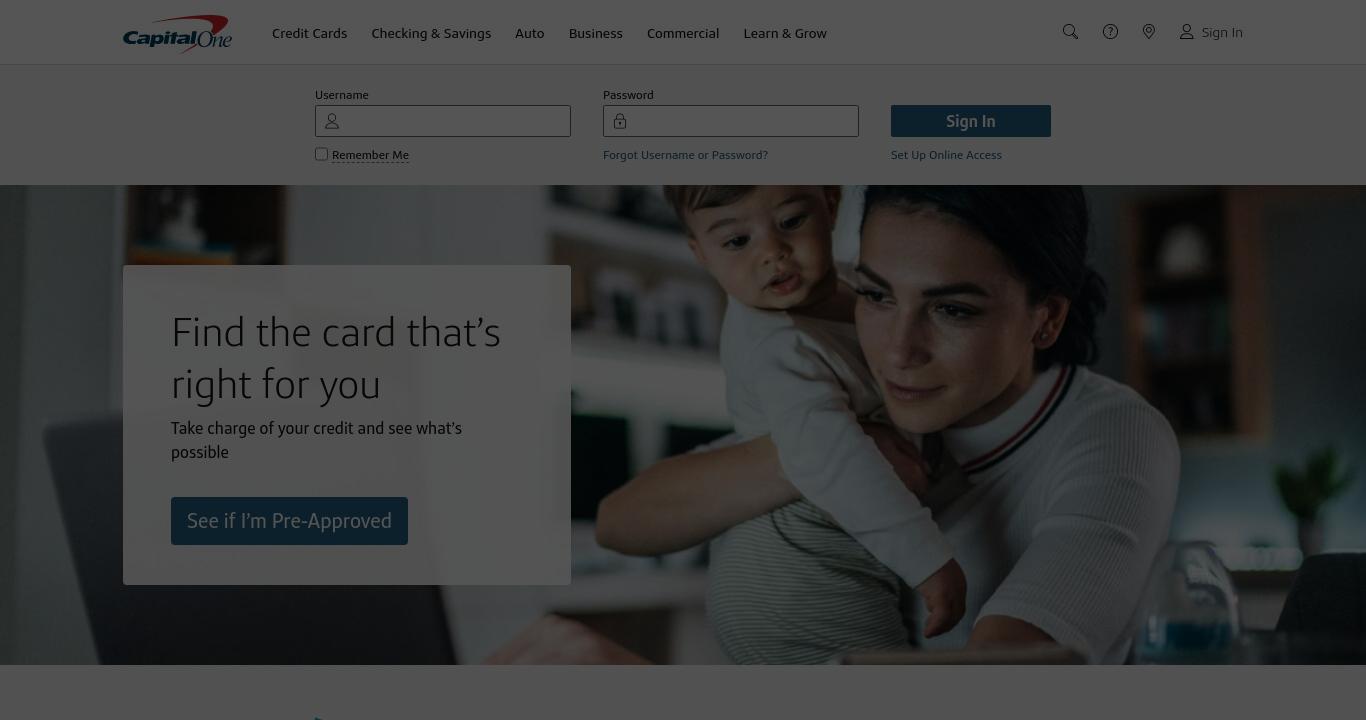Expand the Business navigation menu
1366x720 pixels.
[596, 33]
